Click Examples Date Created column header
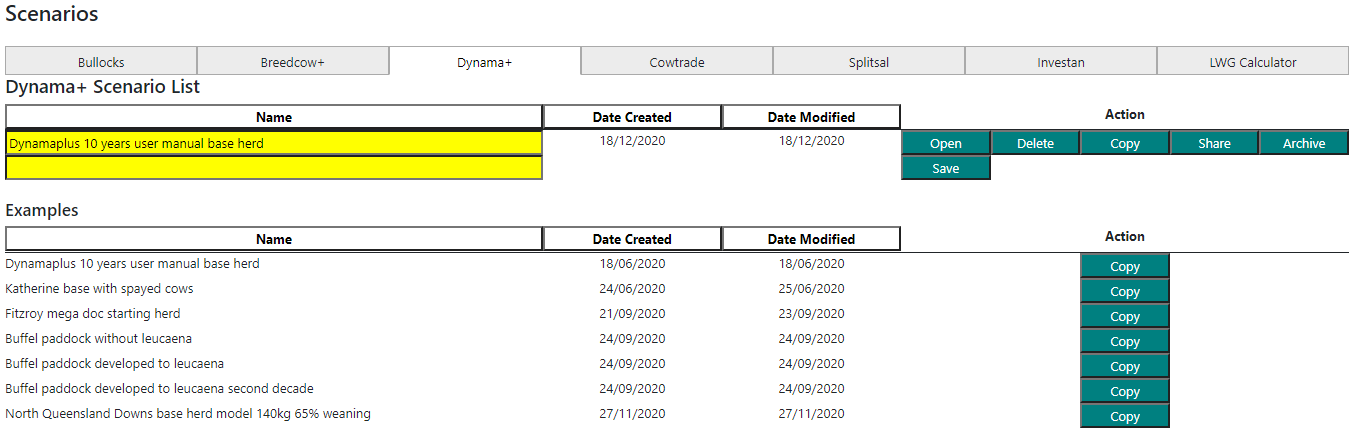The width and height of the screenshot is (1356, 433). click(x=632, y=239)
